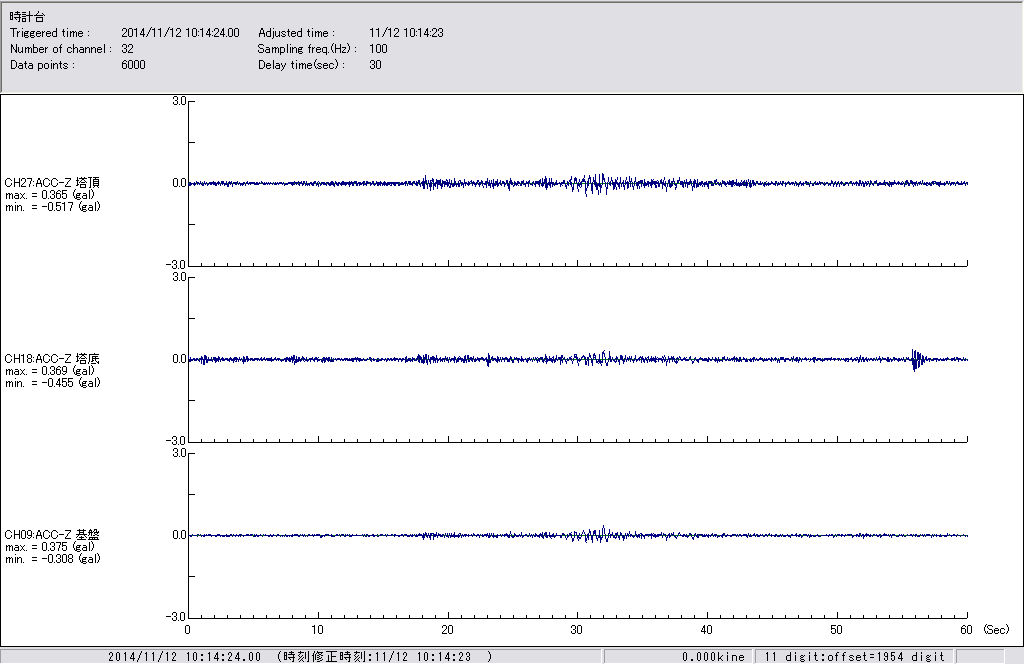Image resolution: width=1024 pixels, height=664 pixels.
Task: Click the CH27 waveform peak near 32 seconds
Action: (x=600, y=184)
